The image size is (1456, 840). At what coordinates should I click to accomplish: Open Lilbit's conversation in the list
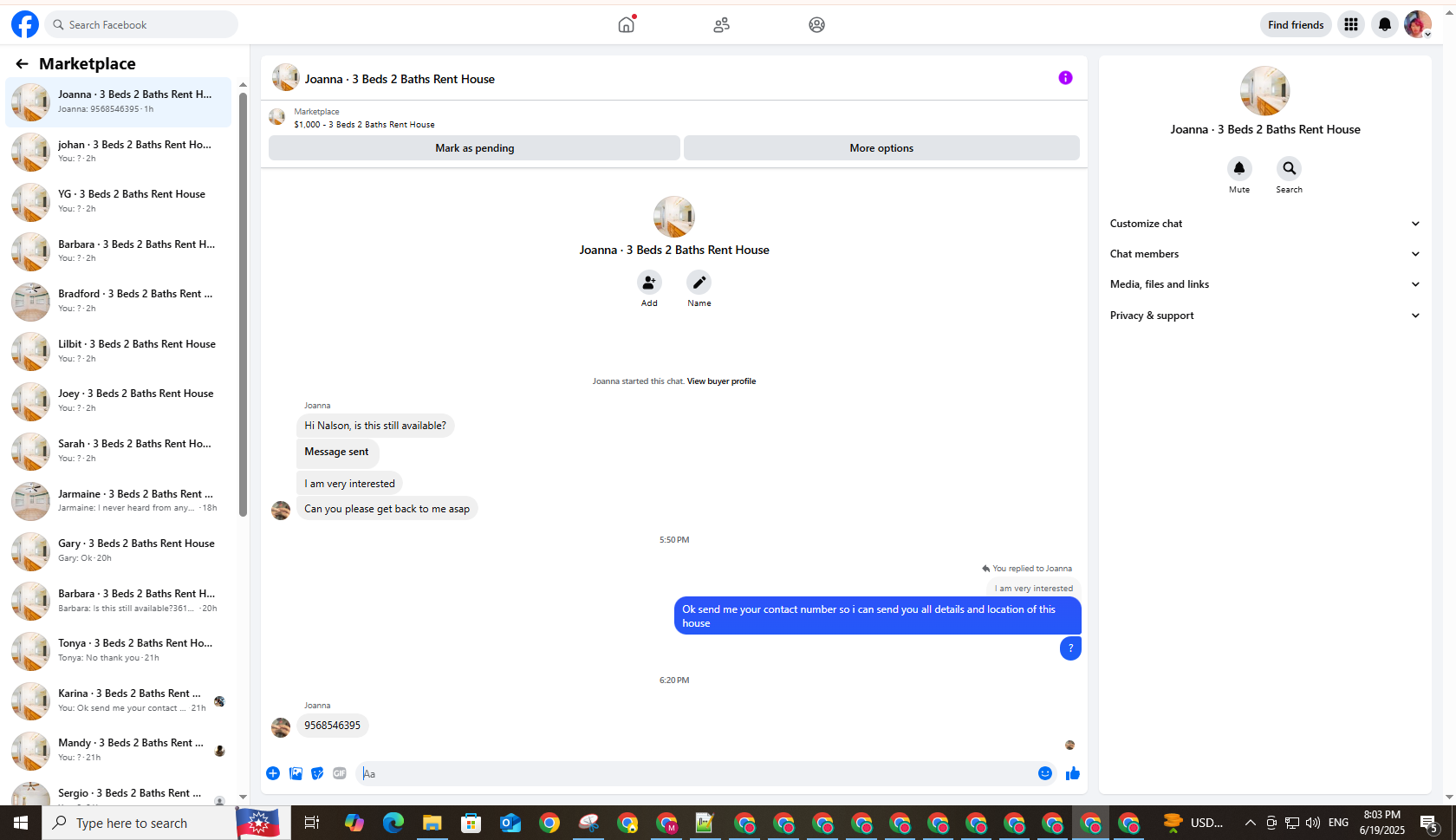(119, 351)
